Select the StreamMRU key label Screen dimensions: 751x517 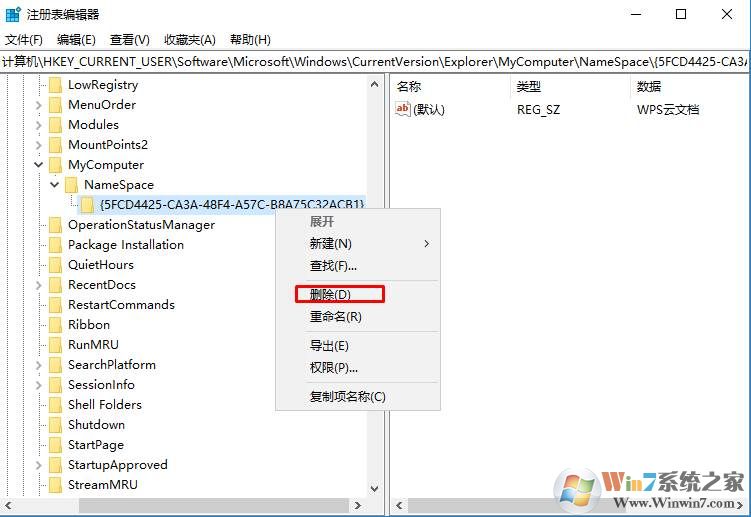point(102,485)
